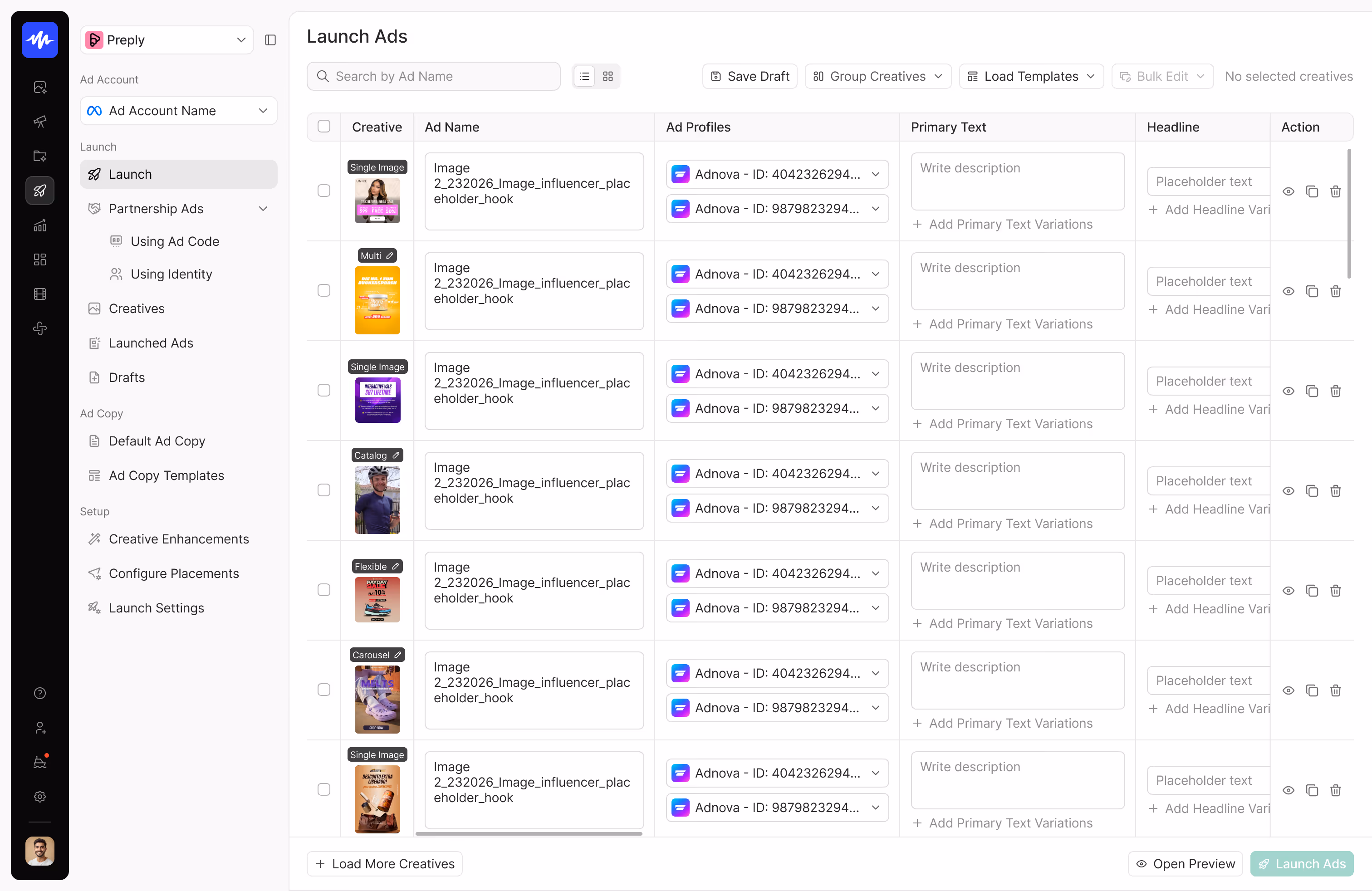The height and width of the screenshot is (891, 1372).
Task: Open first row's Adnova ID 4042326294 dropdown
Action: click(x=777, y=174)
